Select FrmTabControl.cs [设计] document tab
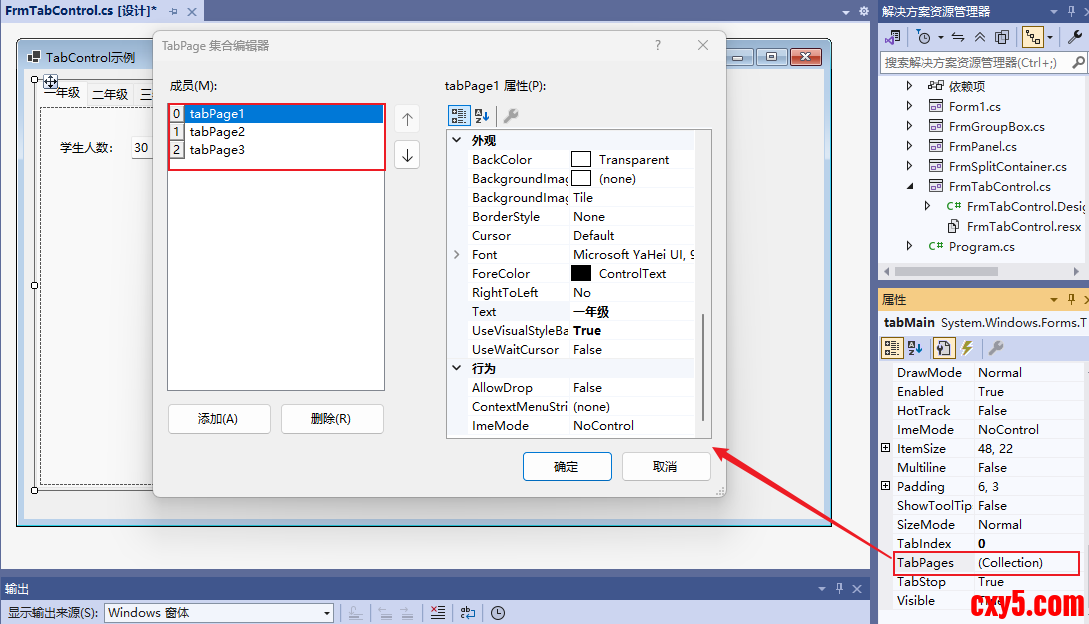The width and height of the screenshot is (1089, 624). (x=81, y=11)
